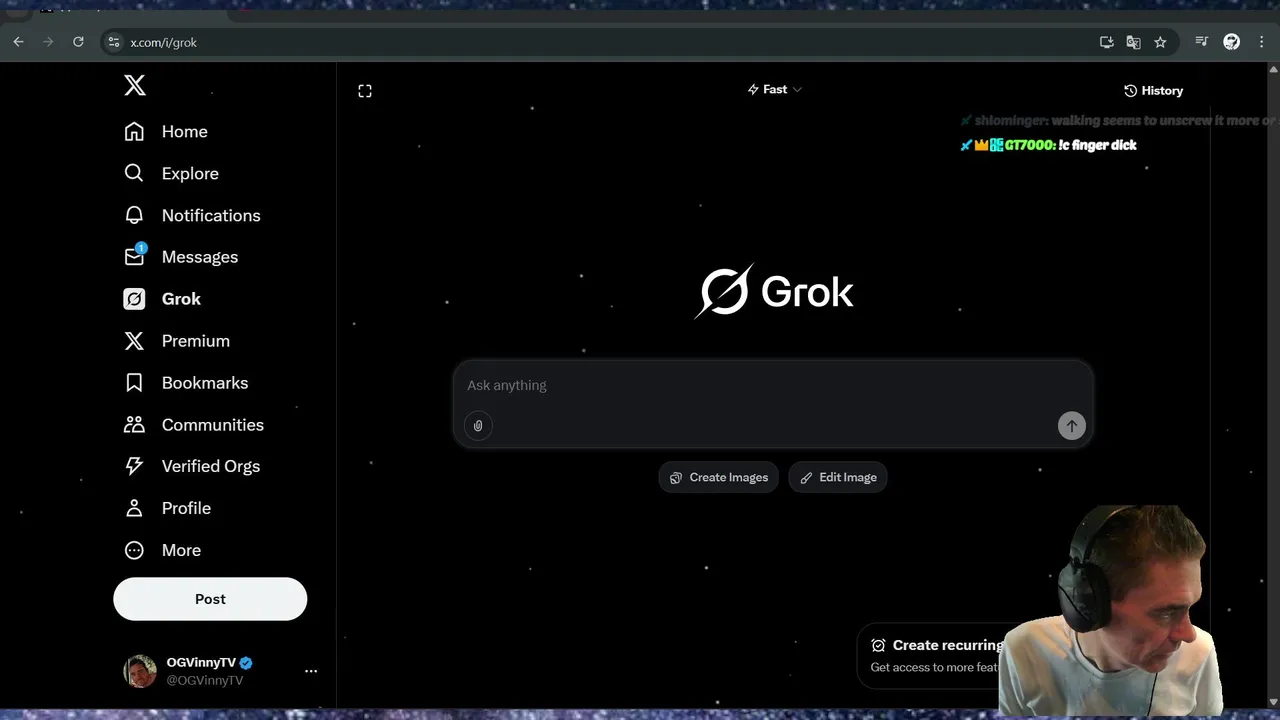The height and width of the screenshot is (720, 1280).
Task: Open the Bookmarks icon
Action: point(134,383)
